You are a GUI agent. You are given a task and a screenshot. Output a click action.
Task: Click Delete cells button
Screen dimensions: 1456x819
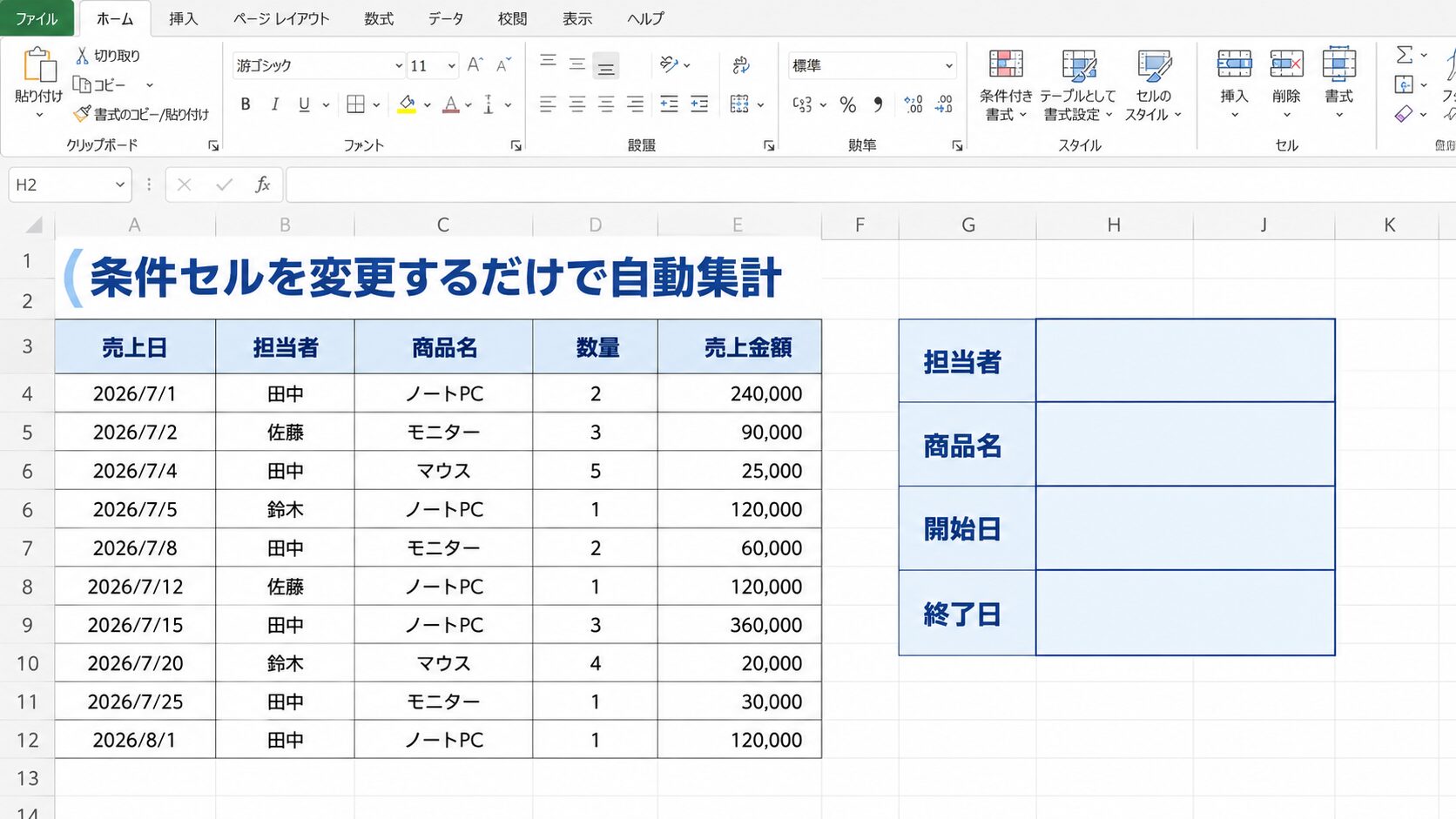pyautogui.click(x=1286, y=84)
